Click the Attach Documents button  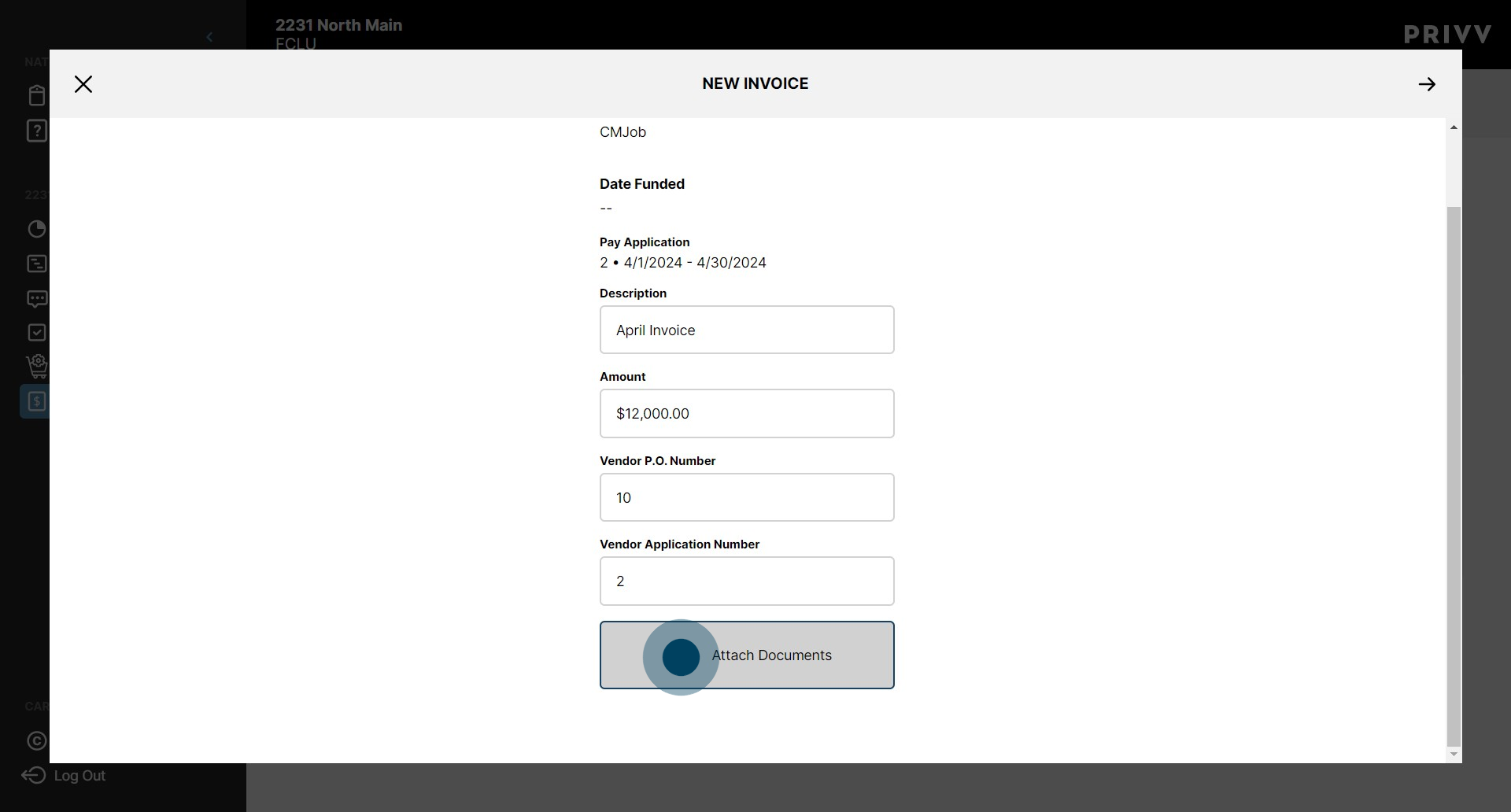coord(747,655)
